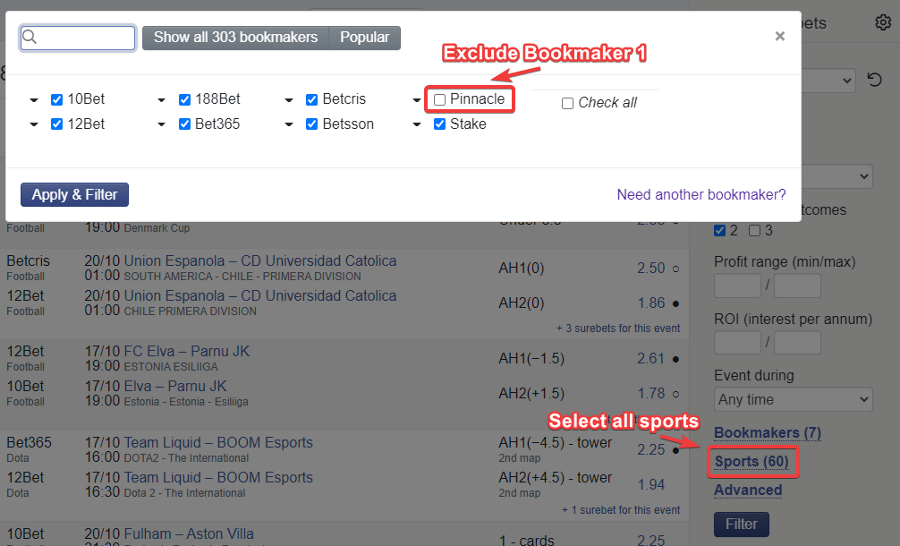
Task: Click odds 2.50 for AH1(0)
Action: point(651,268)
